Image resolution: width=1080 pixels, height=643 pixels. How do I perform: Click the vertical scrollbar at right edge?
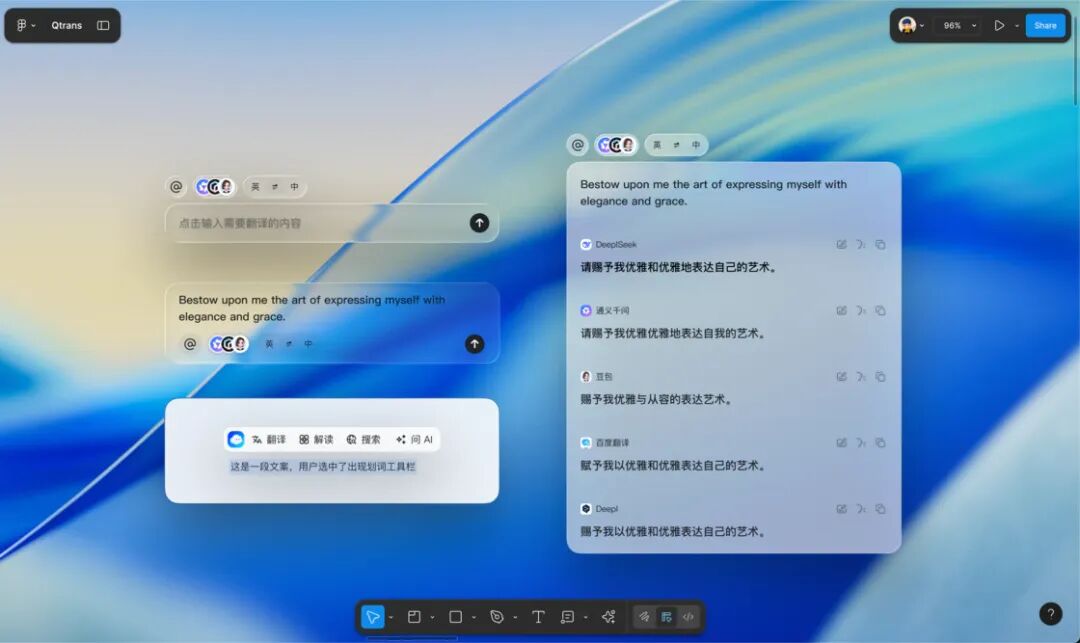[1075, 62]
